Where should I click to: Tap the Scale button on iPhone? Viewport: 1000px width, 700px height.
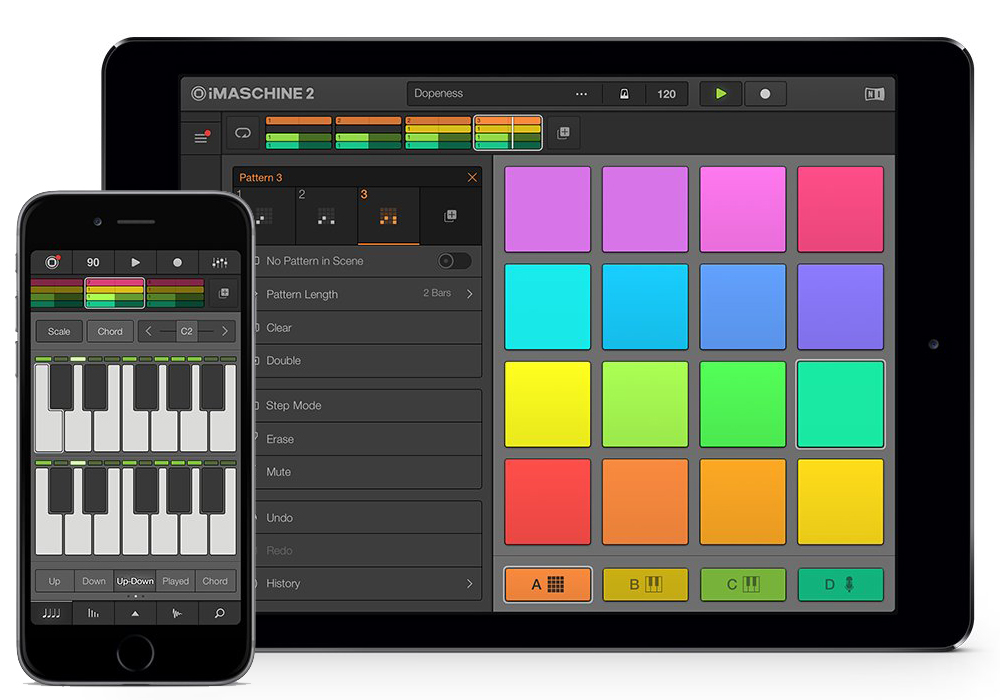(x=59, y=332)
